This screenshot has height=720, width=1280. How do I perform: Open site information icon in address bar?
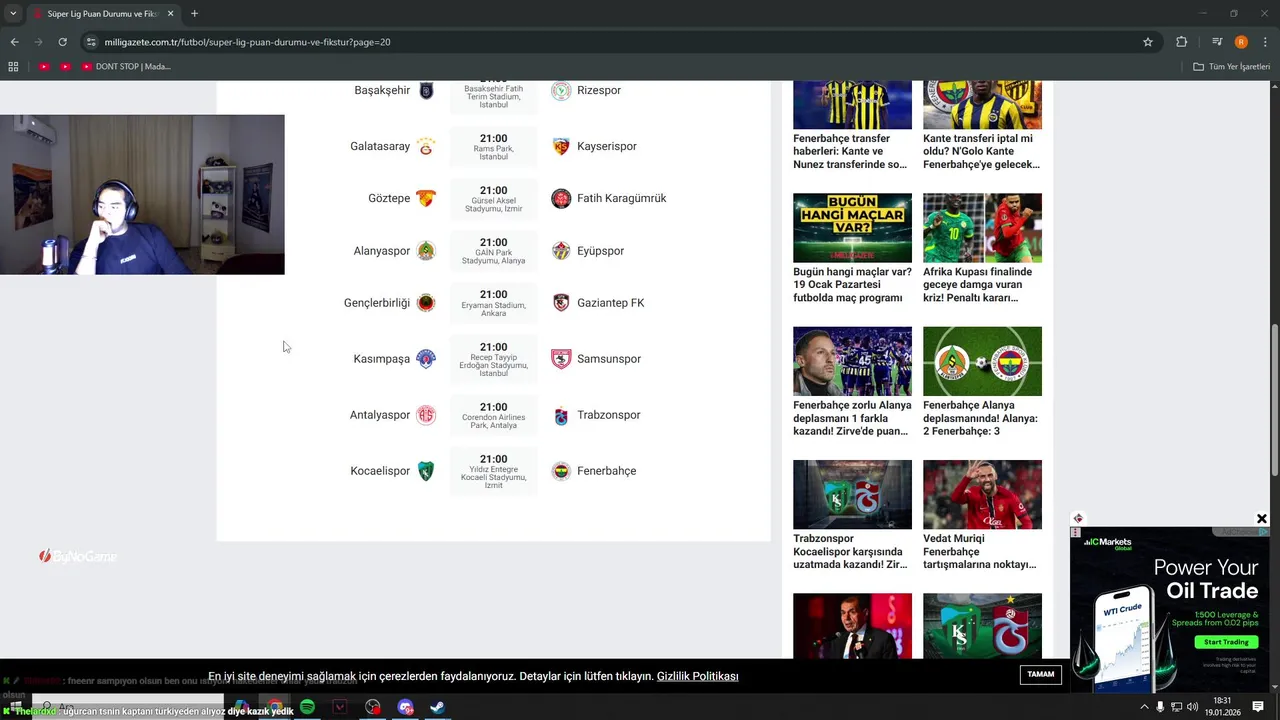pyautogui.click(x=91, y=42)
